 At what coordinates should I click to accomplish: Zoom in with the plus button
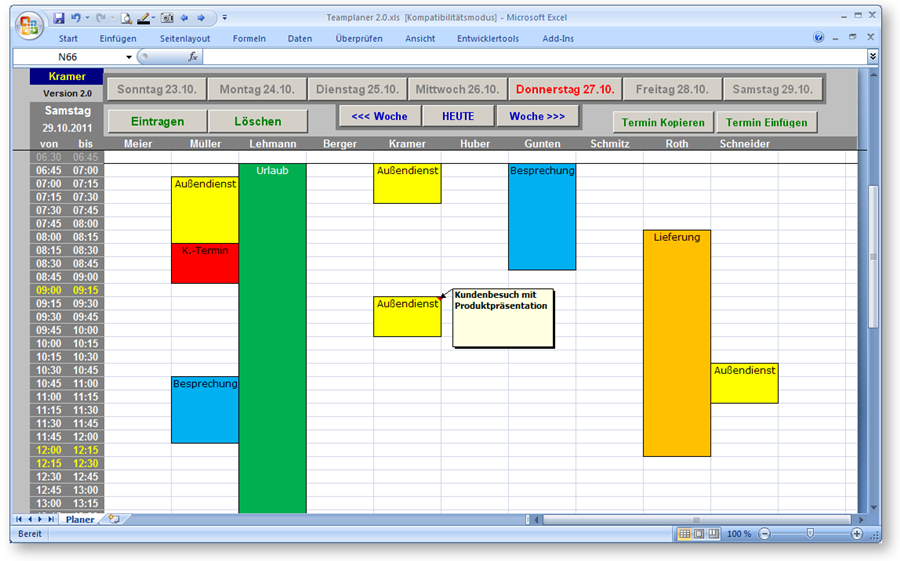pos(857,533)
